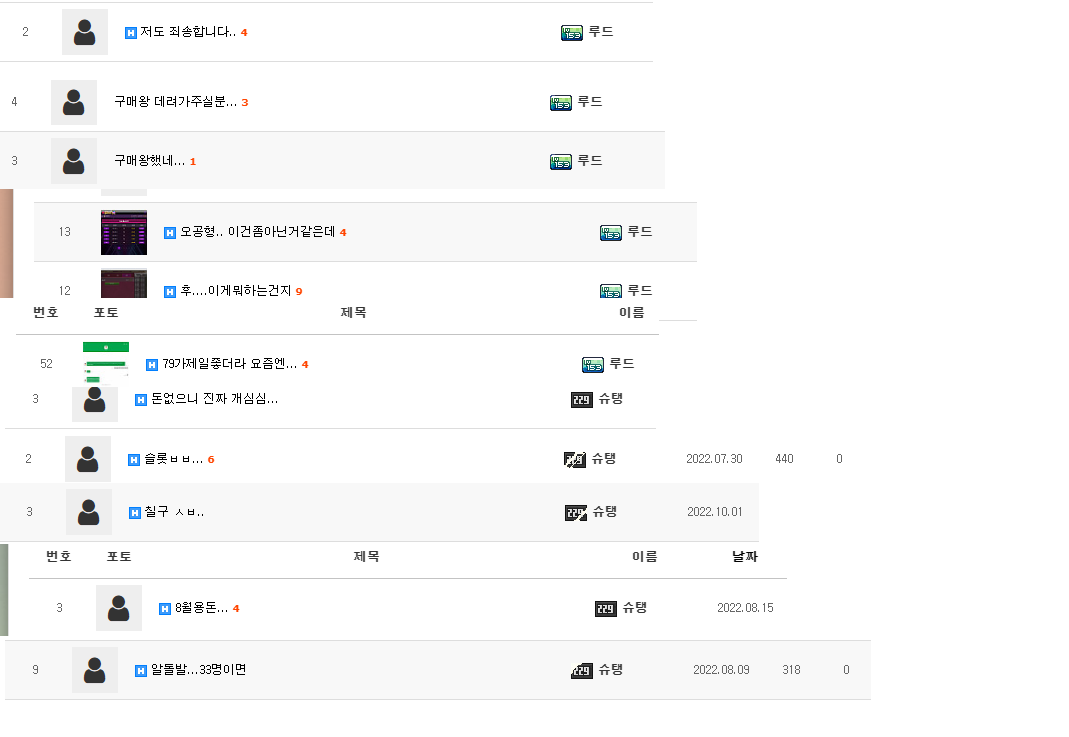Click level 153 badge next to '저도 죄송합니다..'
The width and height of the screenshot is (1069, 737).
tap(571, 33)
